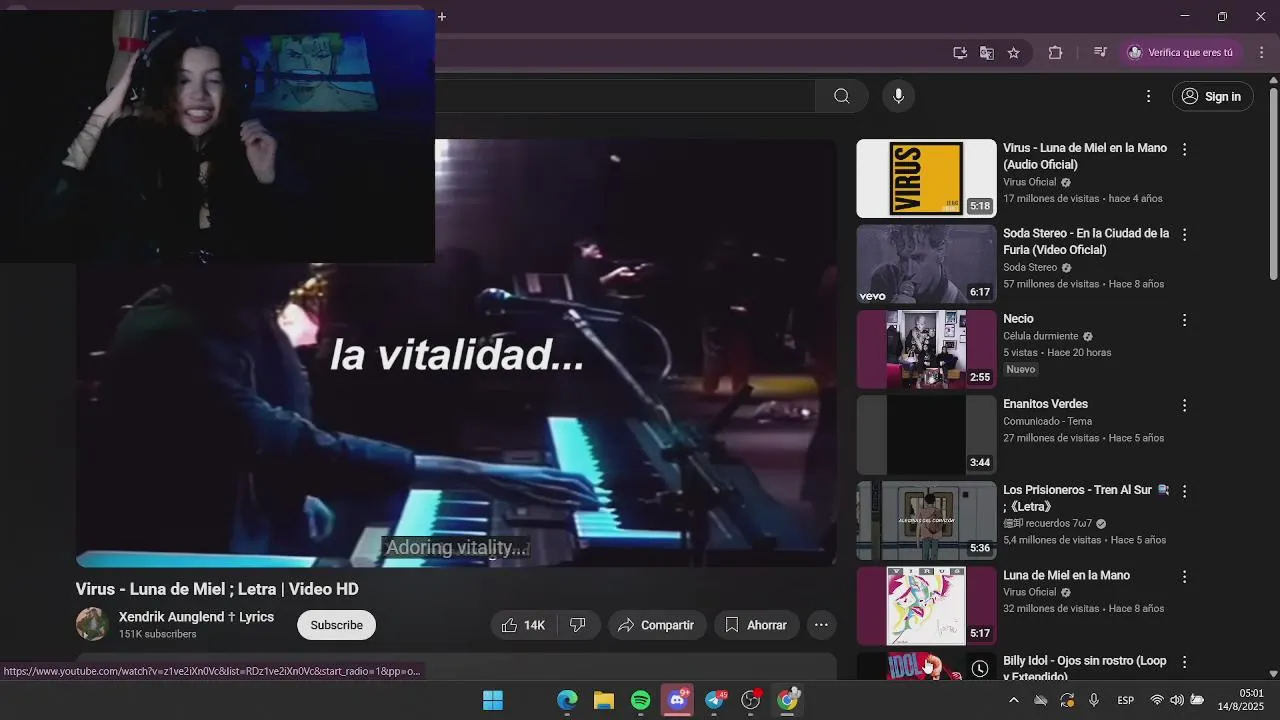Open Telegram from the taskbar
Viewport: 1280px width, 720px height.
715,700
